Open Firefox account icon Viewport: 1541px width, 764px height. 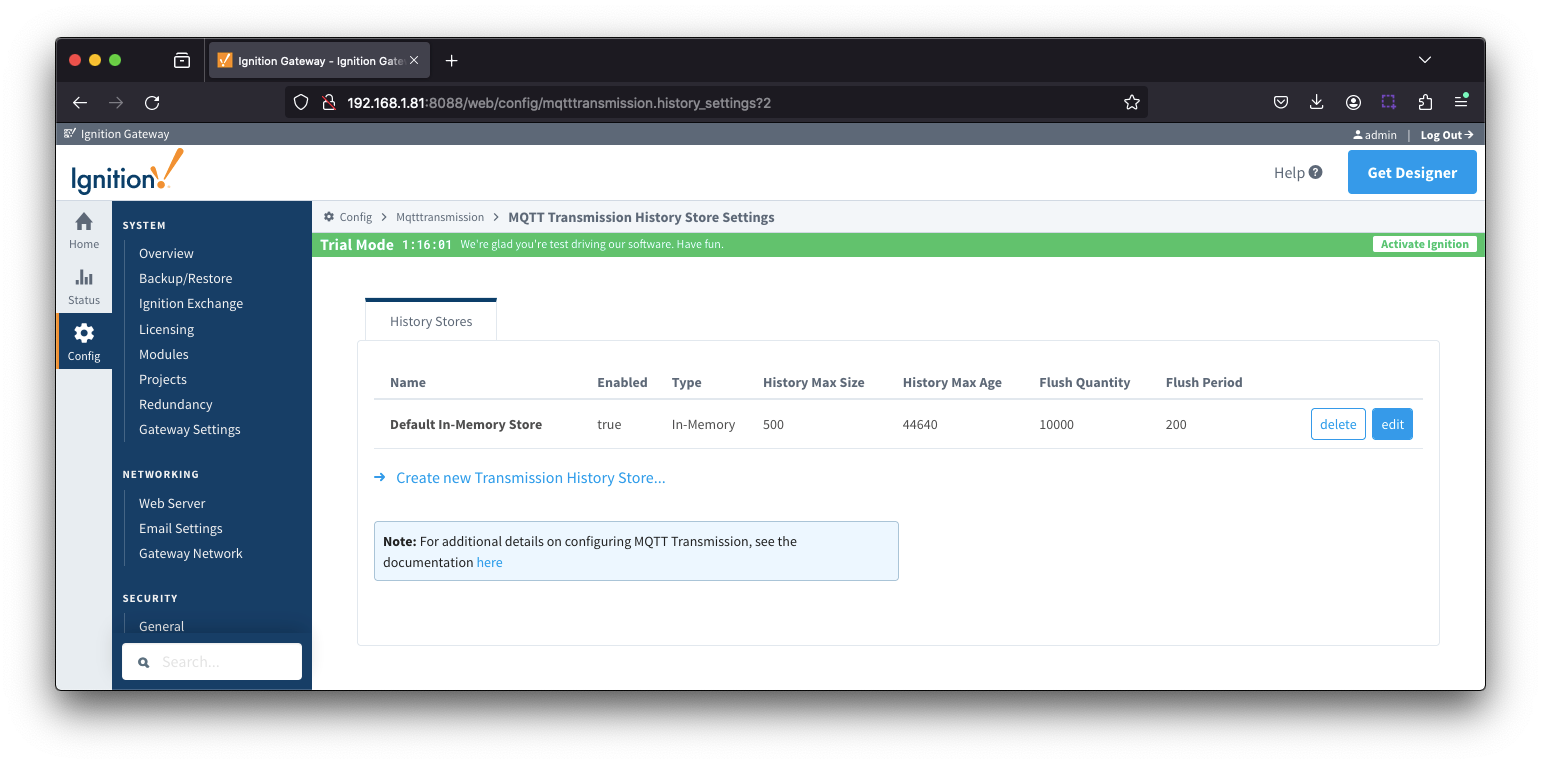[x=1353, y=102]
